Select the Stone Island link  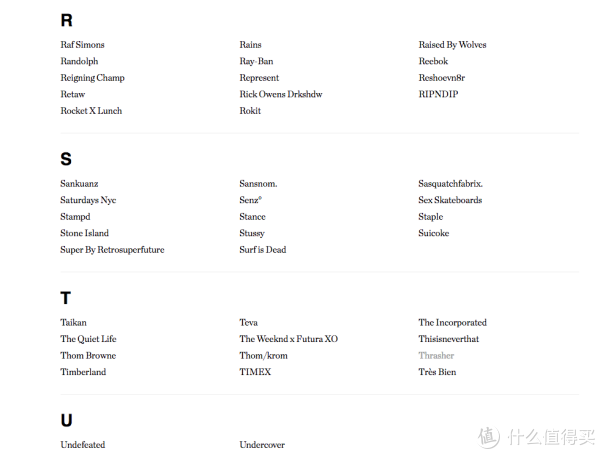pos(85,233)
